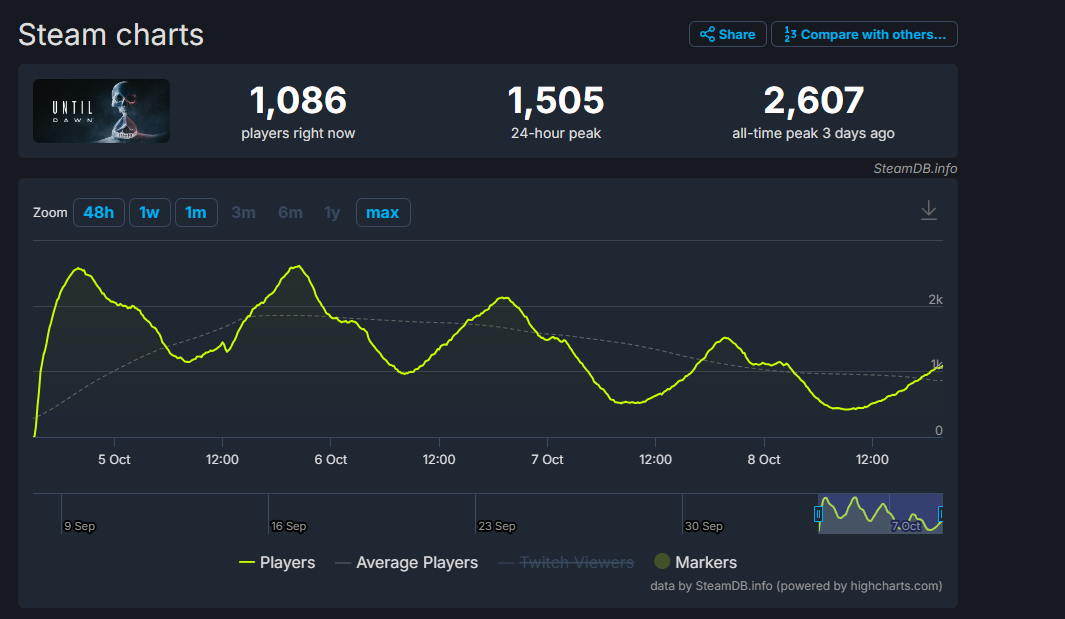The width and height of the screenshot is (1065, 619).
Task: Click the SteamDB.info credit text
Action: tap(915, 169)
